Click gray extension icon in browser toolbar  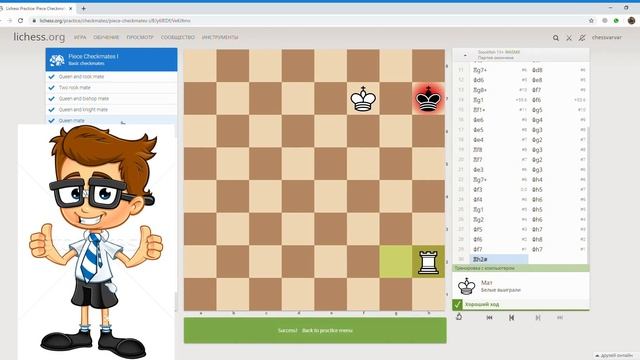pyautogui.click(x=604, y=20)
